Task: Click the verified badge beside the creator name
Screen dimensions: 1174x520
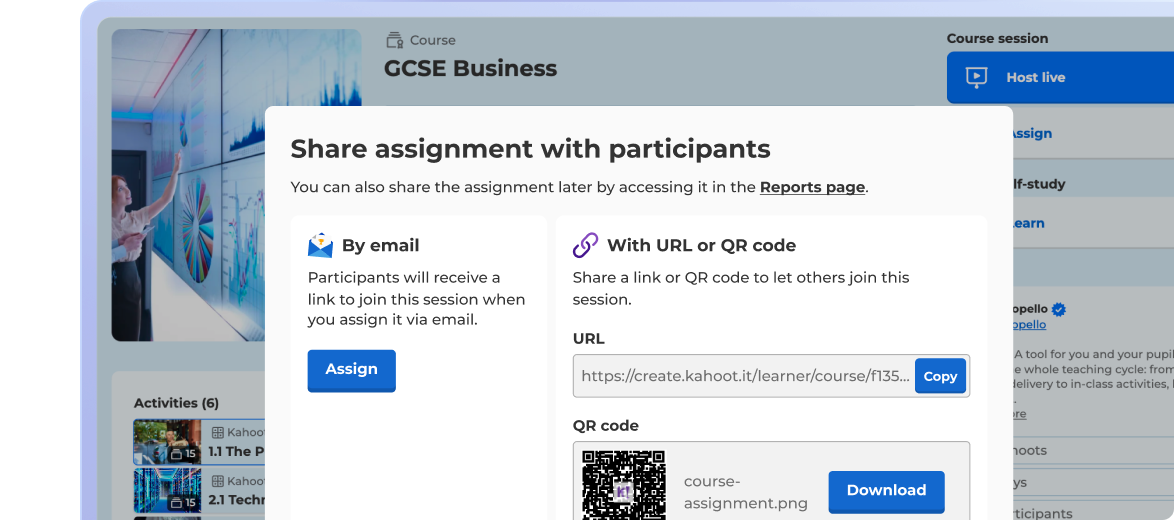Action: click(1059, 309)
